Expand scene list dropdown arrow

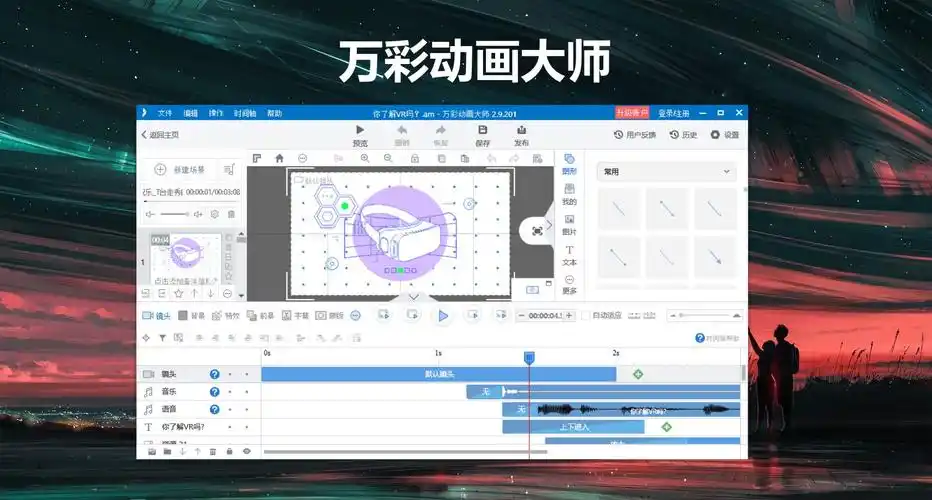coord(241,295)
